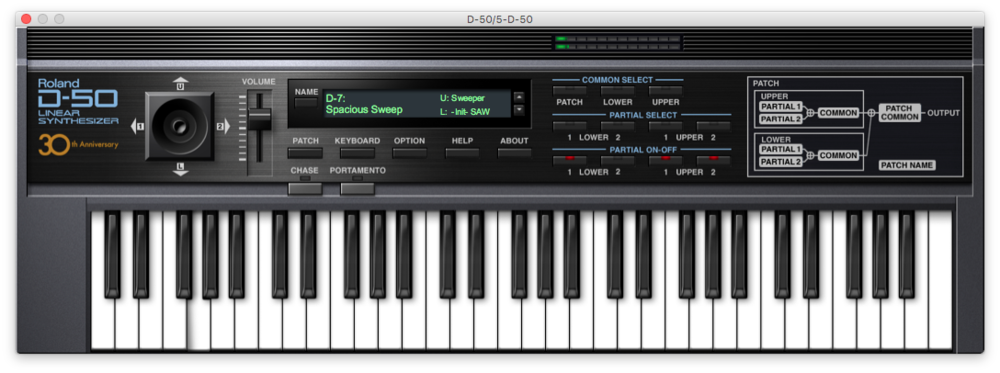Click the PATCH COMMON block in diagram
1000x373 pixels.
(900, 113)
